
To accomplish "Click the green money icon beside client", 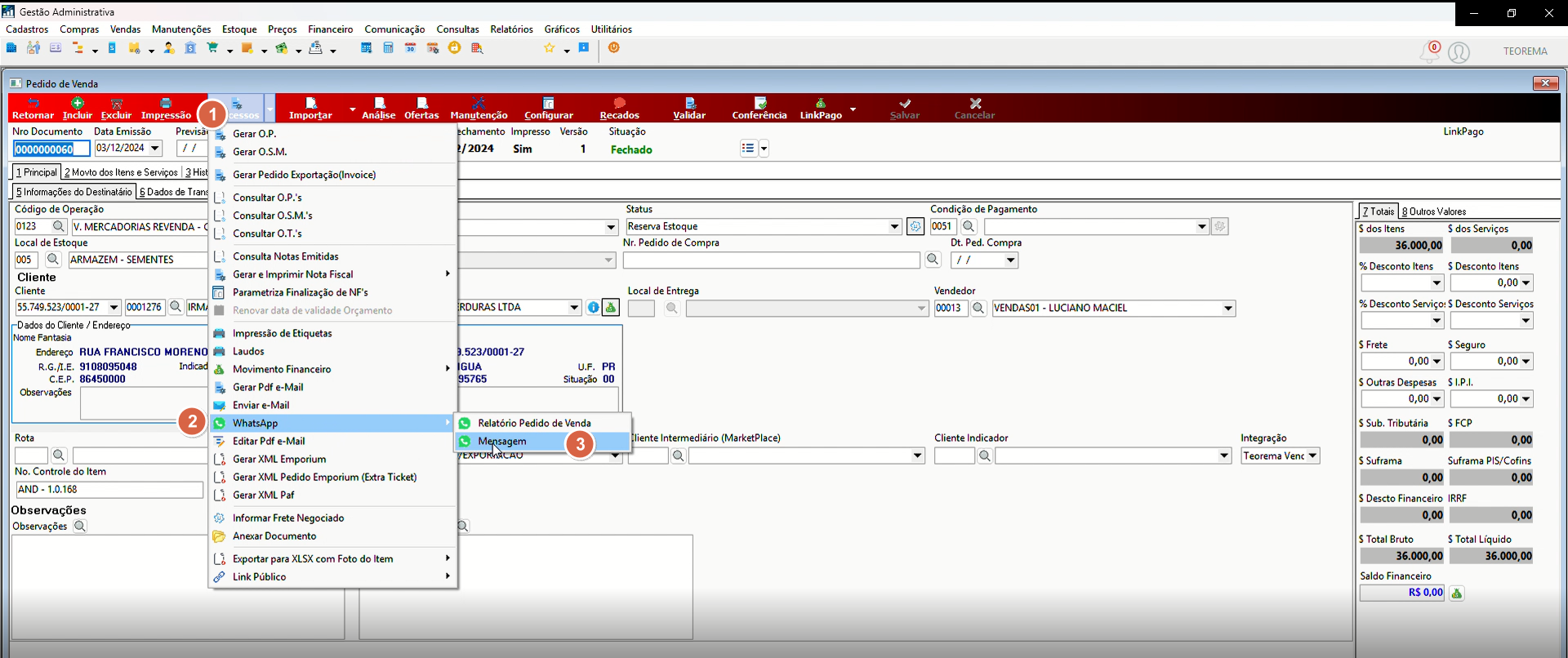I will click(x=611, y=308).
